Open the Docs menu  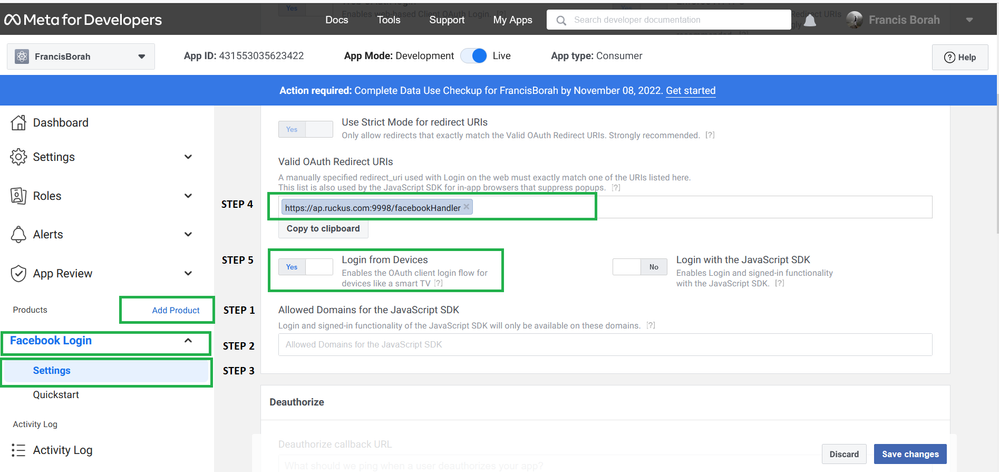click(337, 20)
